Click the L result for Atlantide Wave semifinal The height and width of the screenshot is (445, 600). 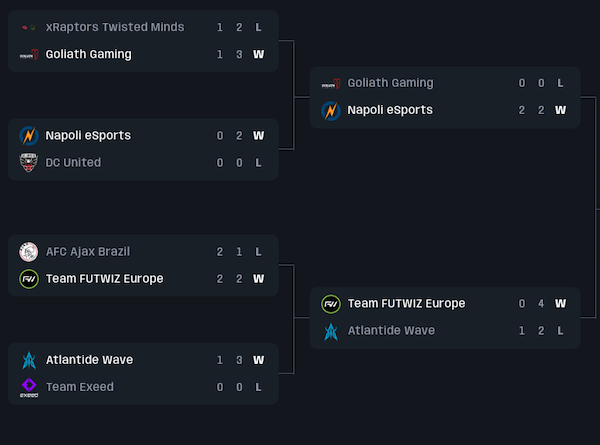click(x=561, y=330)
